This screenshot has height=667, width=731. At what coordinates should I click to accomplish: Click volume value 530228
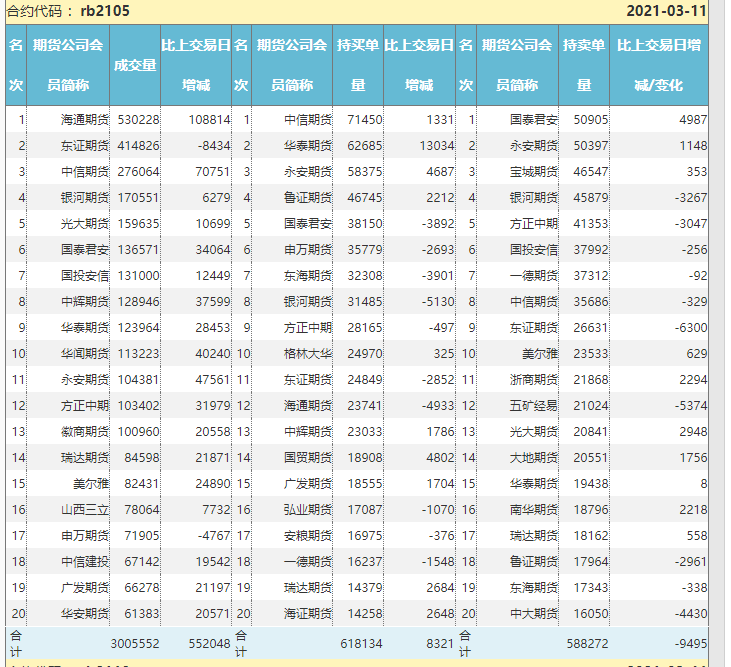pos(138,120)
